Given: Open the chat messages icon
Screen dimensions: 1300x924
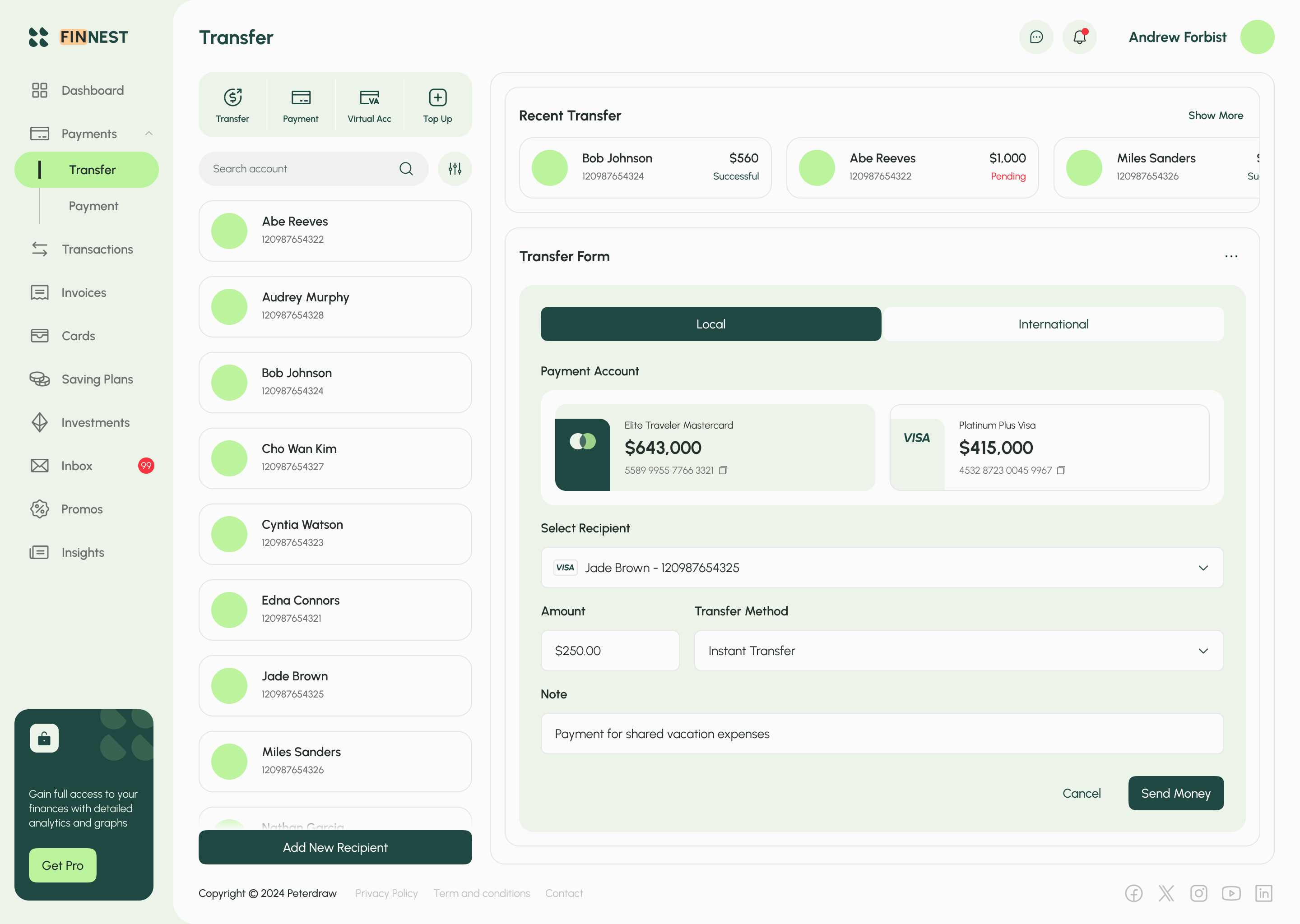Looking at the screenshot, I should pos(1036,37).
